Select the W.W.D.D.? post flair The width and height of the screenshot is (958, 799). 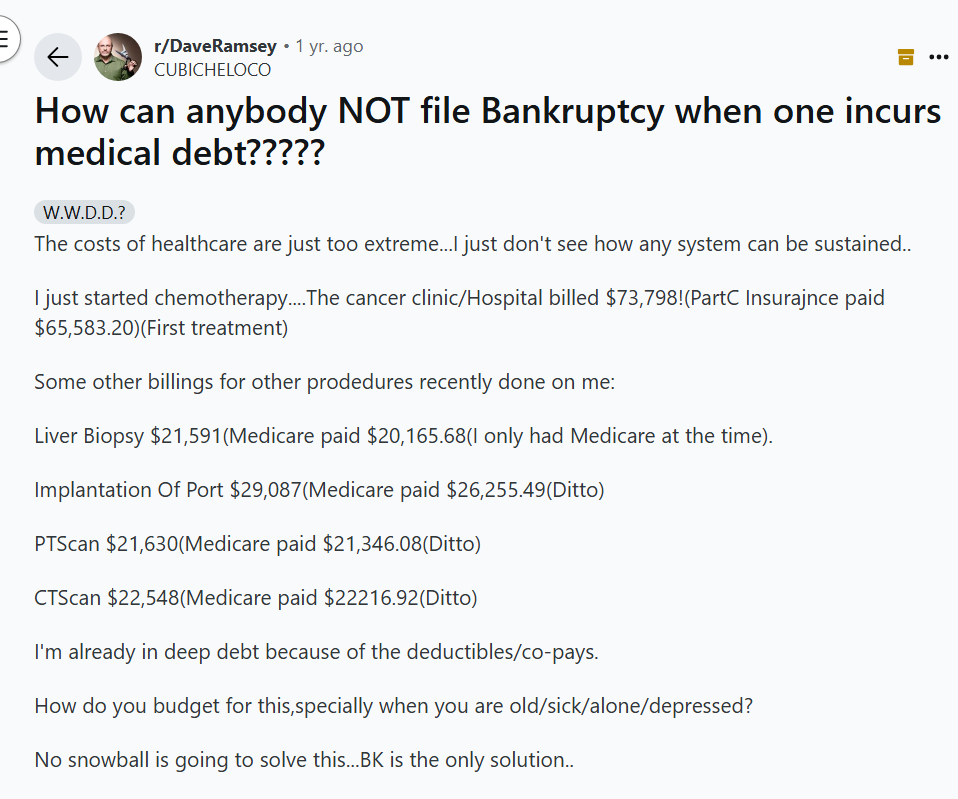point(84,213)
